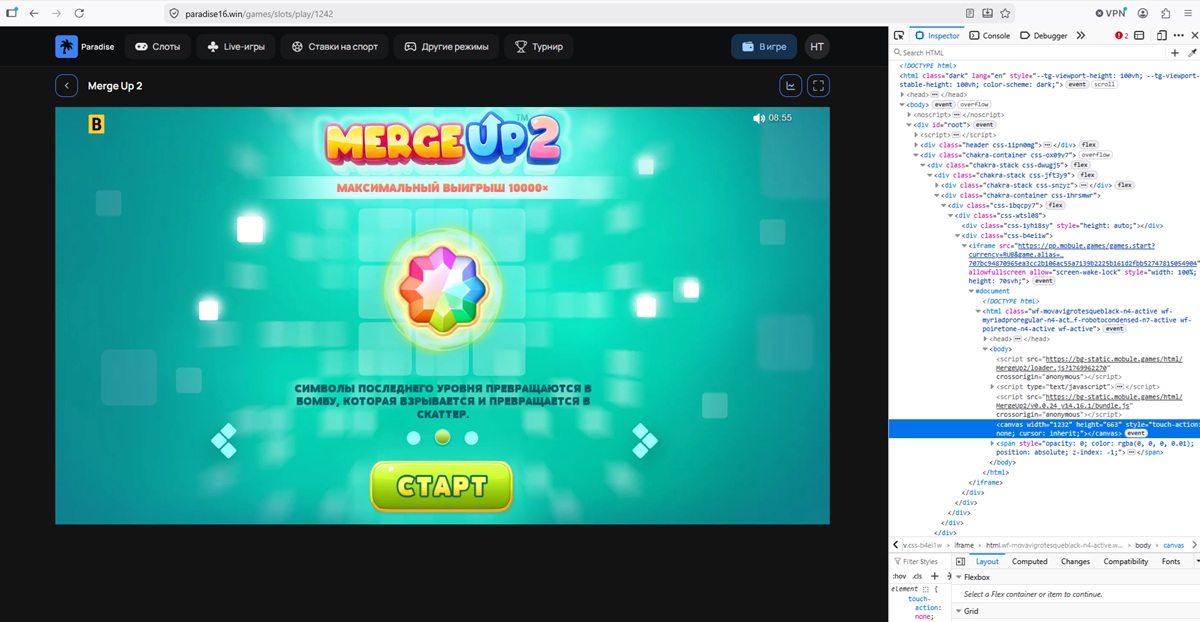The width and height of the screenshot is (1200, 622).
Task: Open Ставки на спорт section
Action: click(335, 46)
